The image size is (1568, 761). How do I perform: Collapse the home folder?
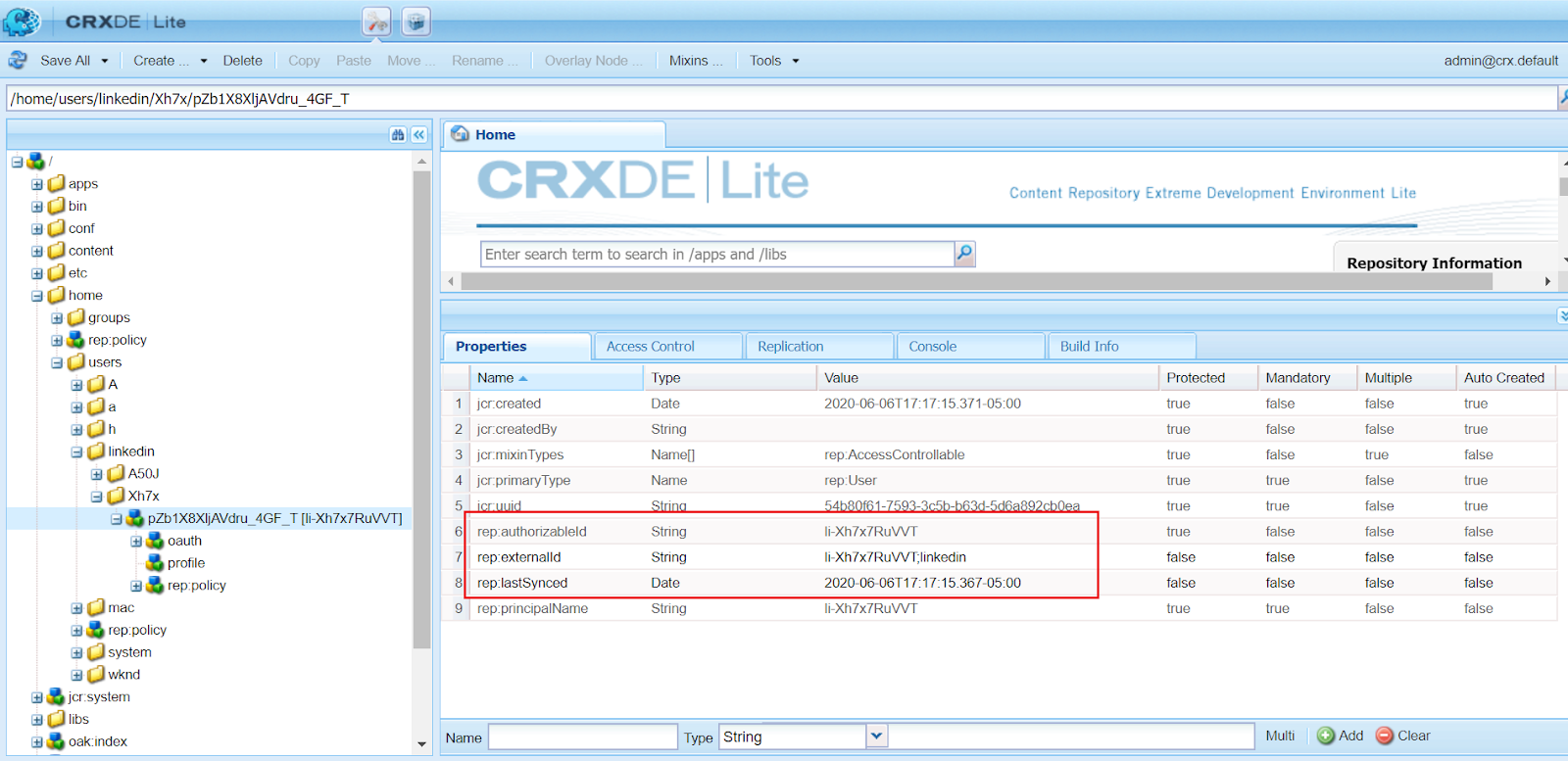tap(37, 296)
